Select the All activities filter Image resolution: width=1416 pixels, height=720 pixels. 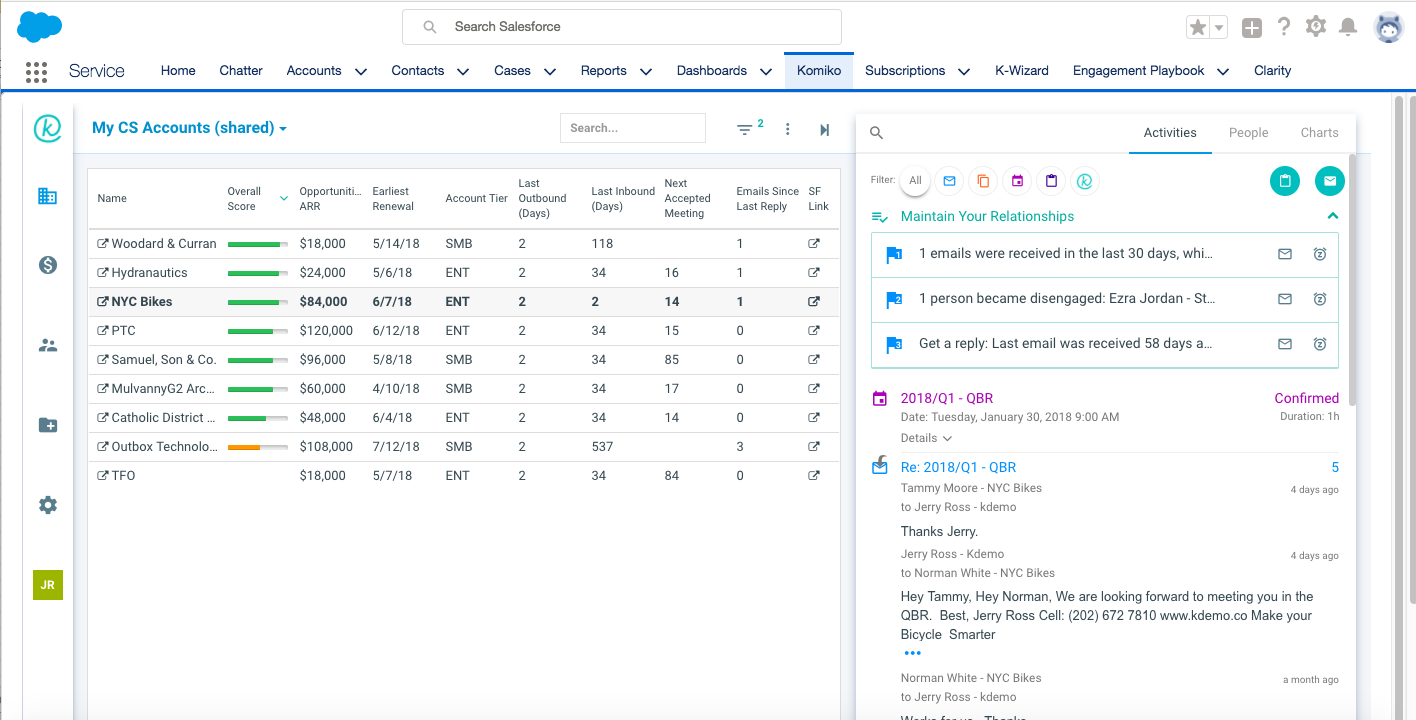[914, 180]
